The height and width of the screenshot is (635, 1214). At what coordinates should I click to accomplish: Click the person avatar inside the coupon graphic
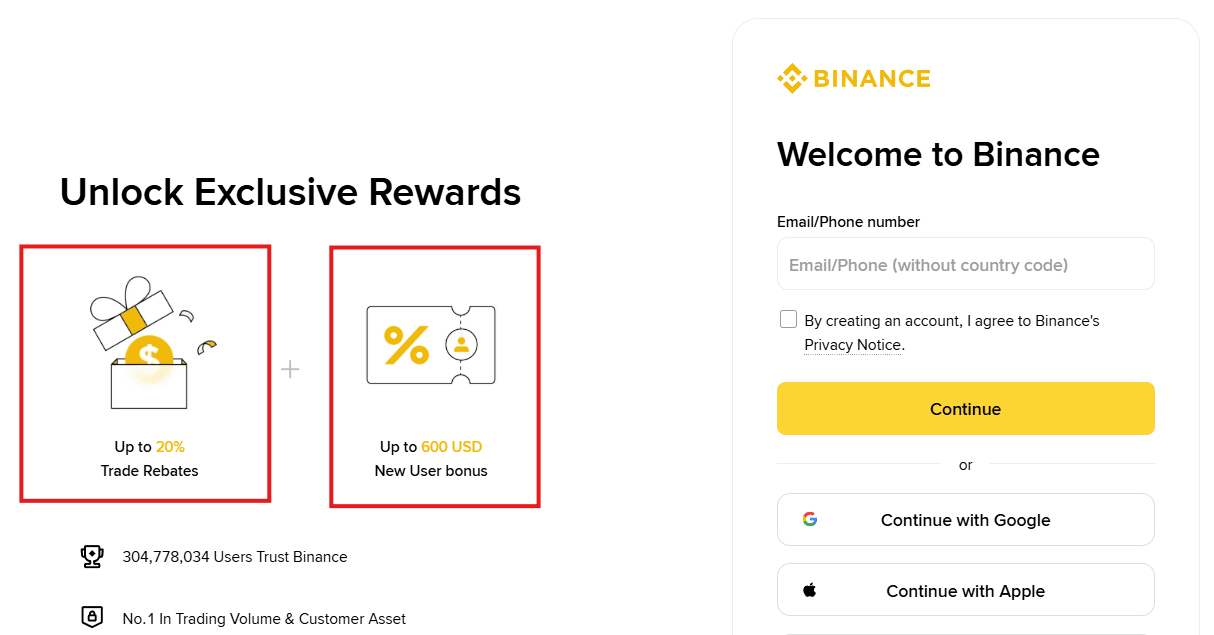coord(462,346)
